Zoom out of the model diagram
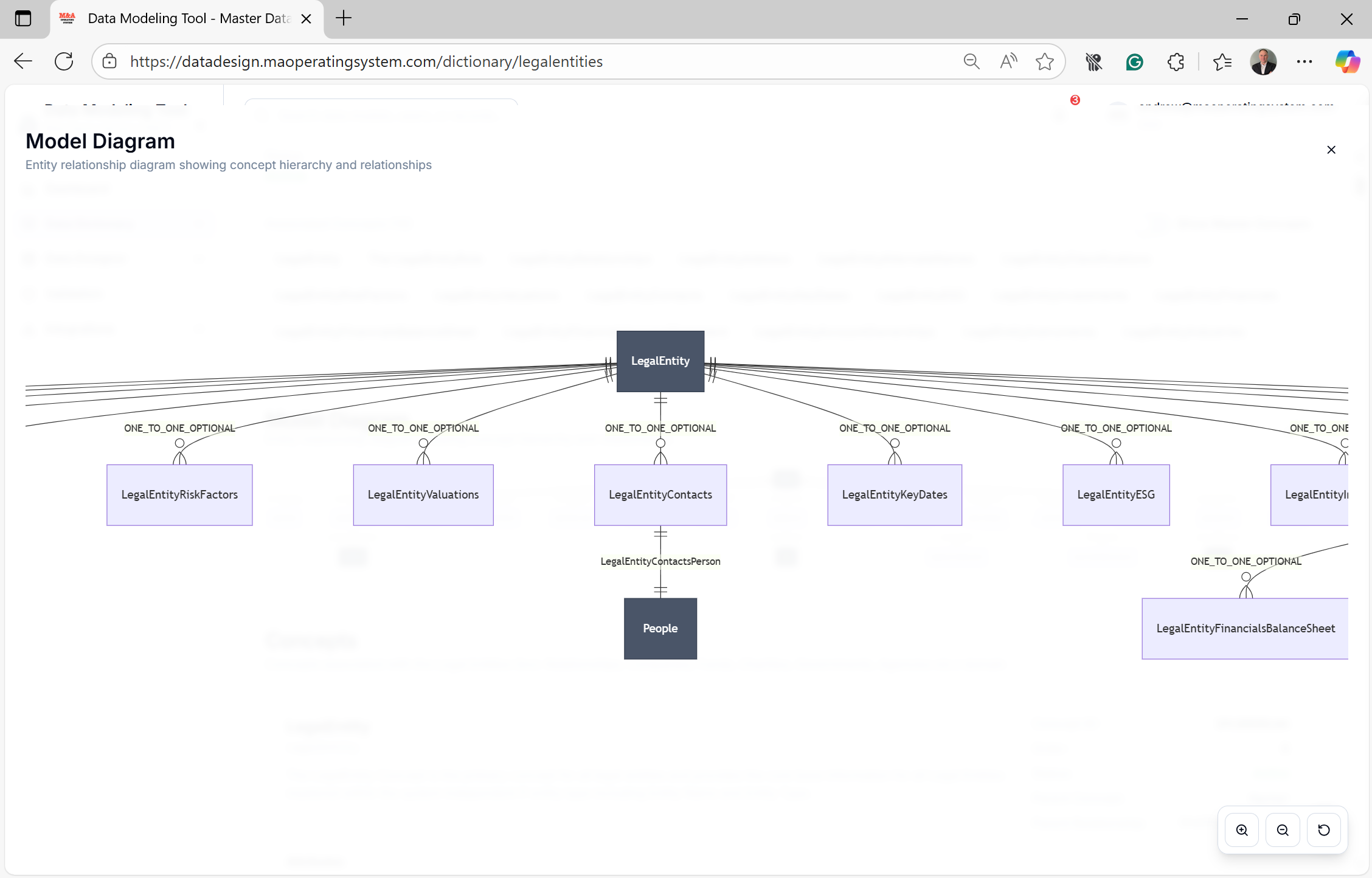Screen dimensions: 1372x878 click(1283, 830)
